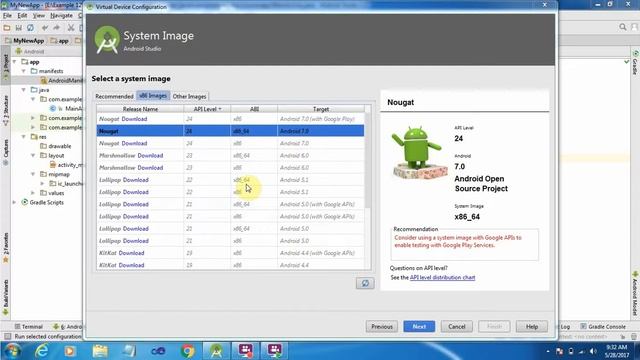Viewport: 640px width, 360px height.
Task: Select the activity_m layout file in tree
Action: pos(66,165)
